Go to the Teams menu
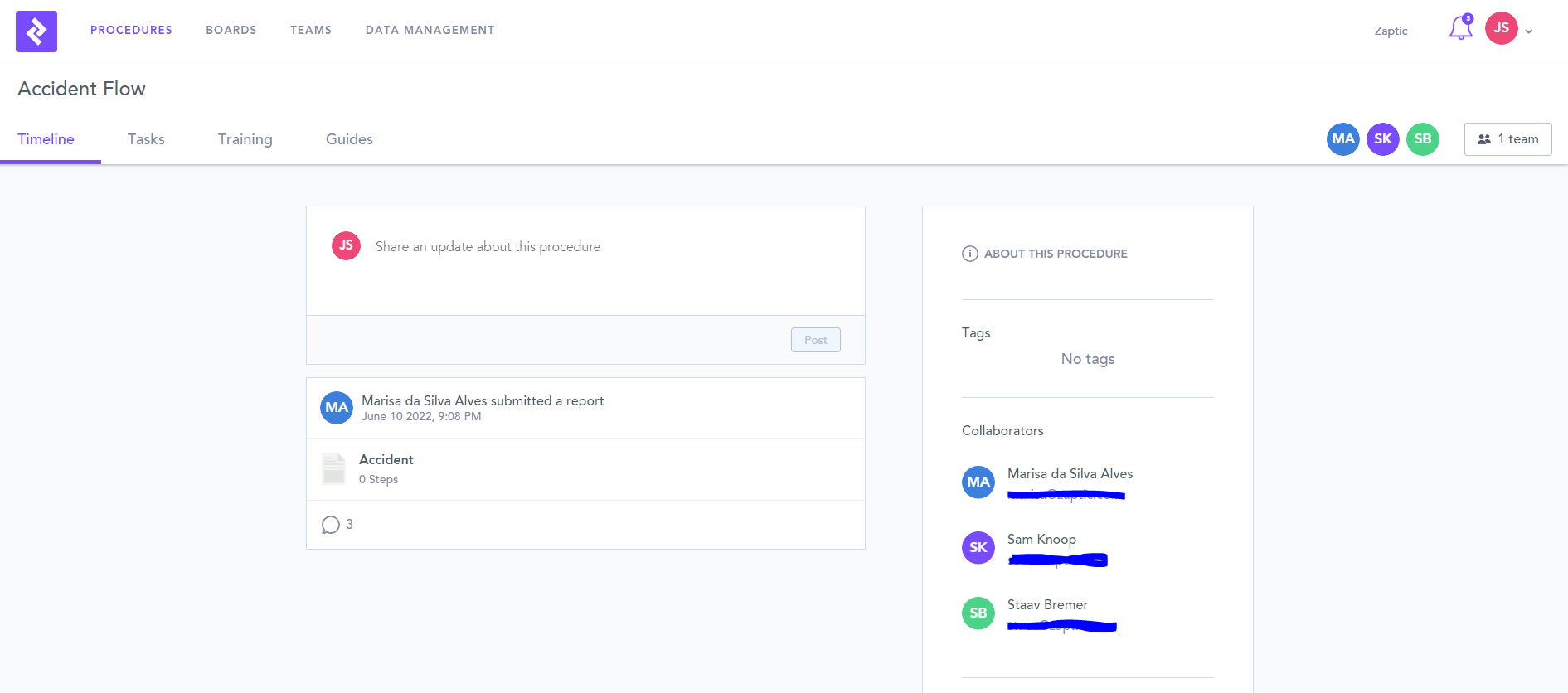The image size is (1568, 693). (x=311, y=30)
